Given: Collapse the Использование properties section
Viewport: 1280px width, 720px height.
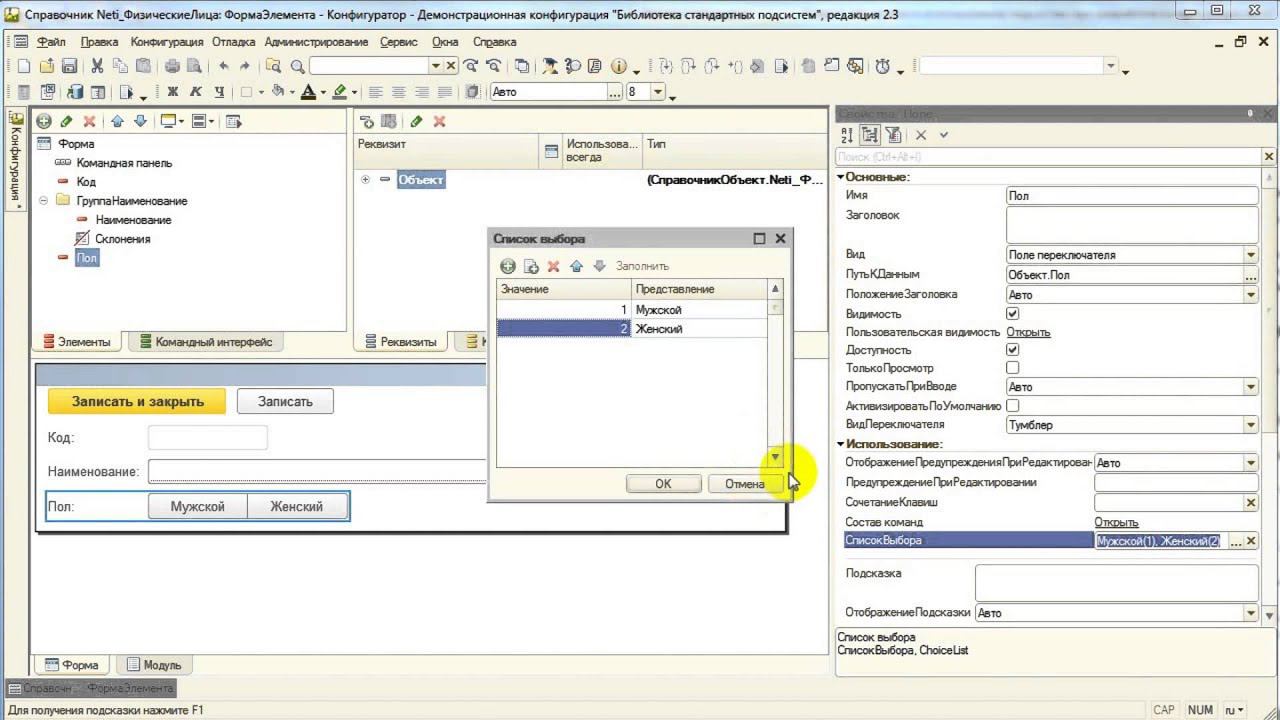Looking at the screenshot, I should 841,444.
